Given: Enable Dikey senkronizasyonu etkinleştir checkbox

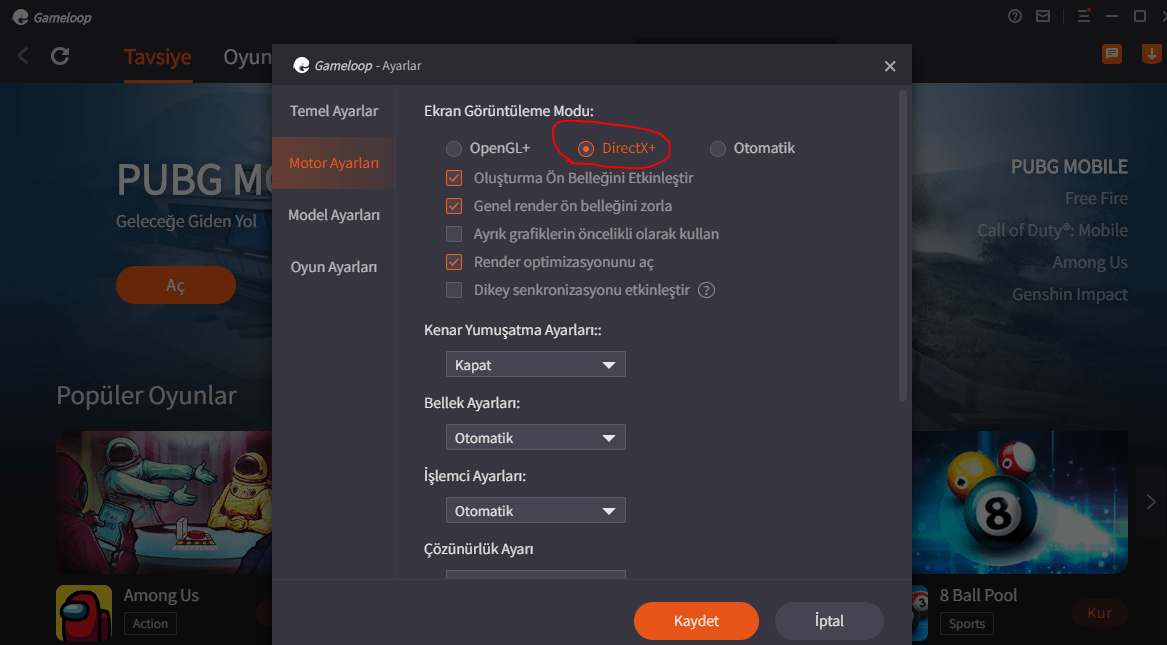Looking at the screenshot, I should [454, 290].
